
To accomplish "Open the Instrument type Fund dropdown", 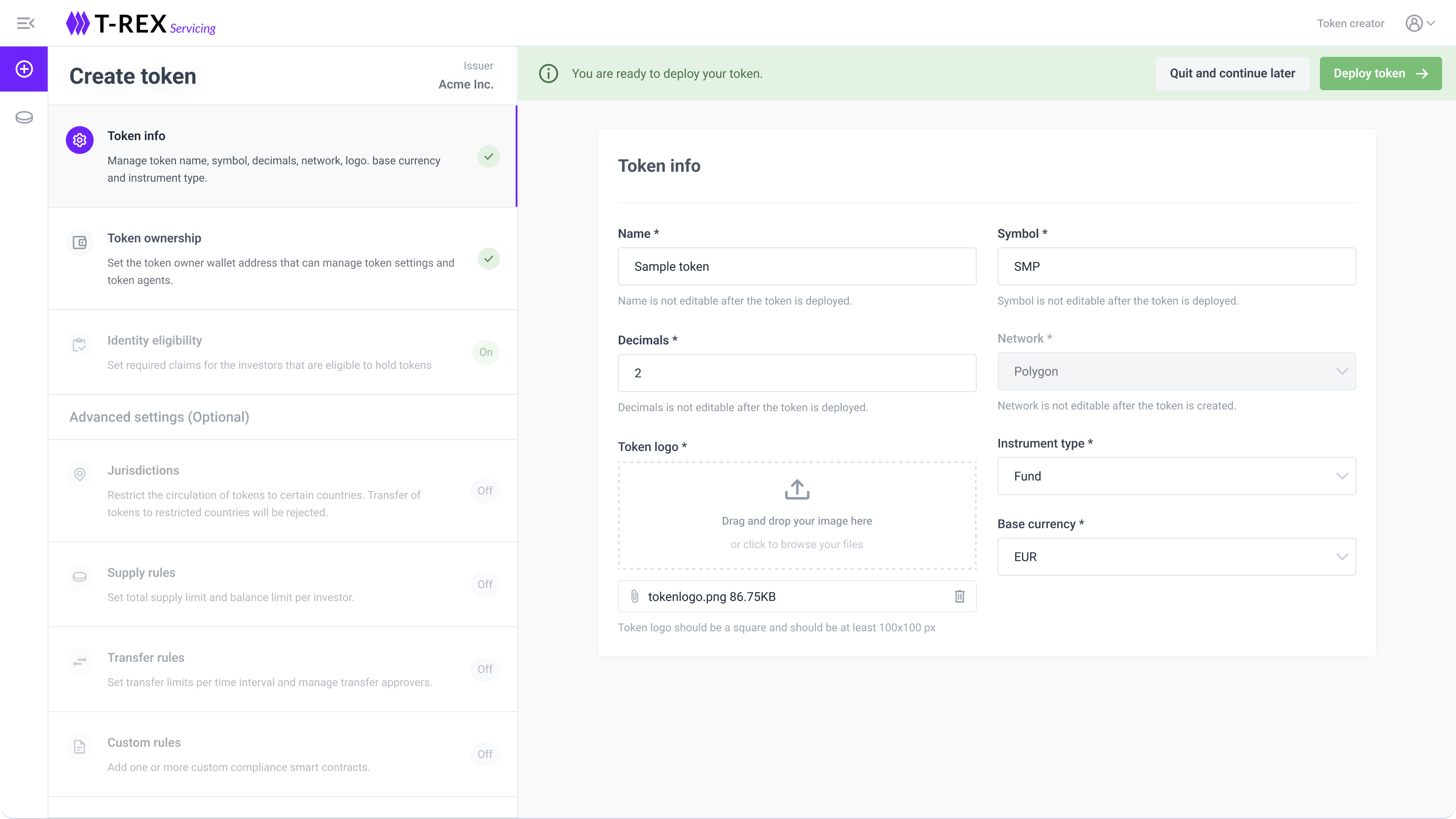I will pos(1176,476).
